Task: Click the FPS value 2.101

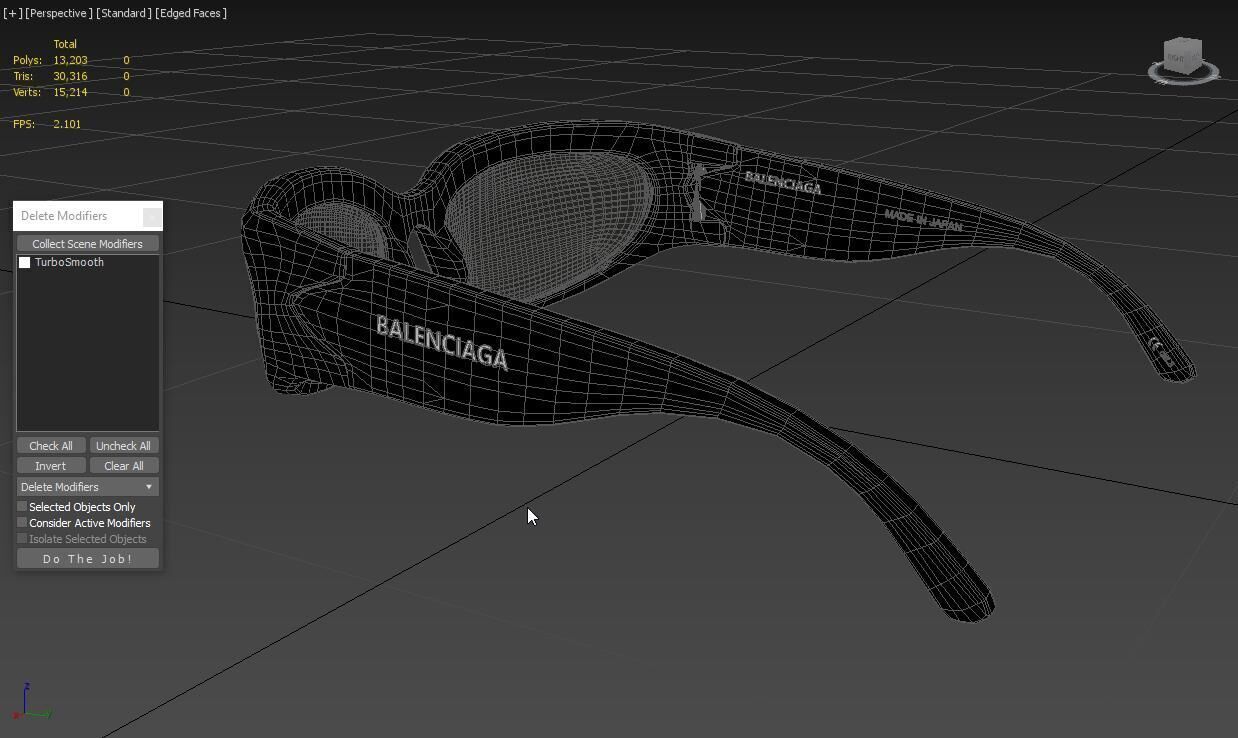Action: (67, 124)
